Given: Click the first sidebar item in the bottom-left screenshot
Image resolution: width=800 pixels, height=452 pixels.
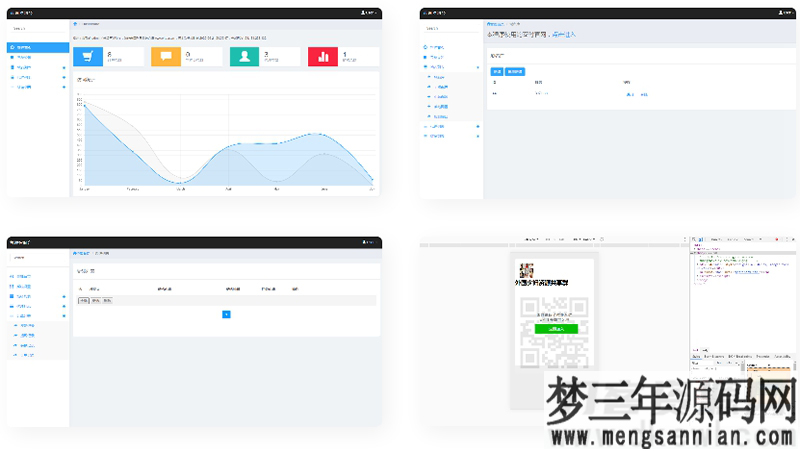Looking at the screenshot, I should [x=21, y=277].
